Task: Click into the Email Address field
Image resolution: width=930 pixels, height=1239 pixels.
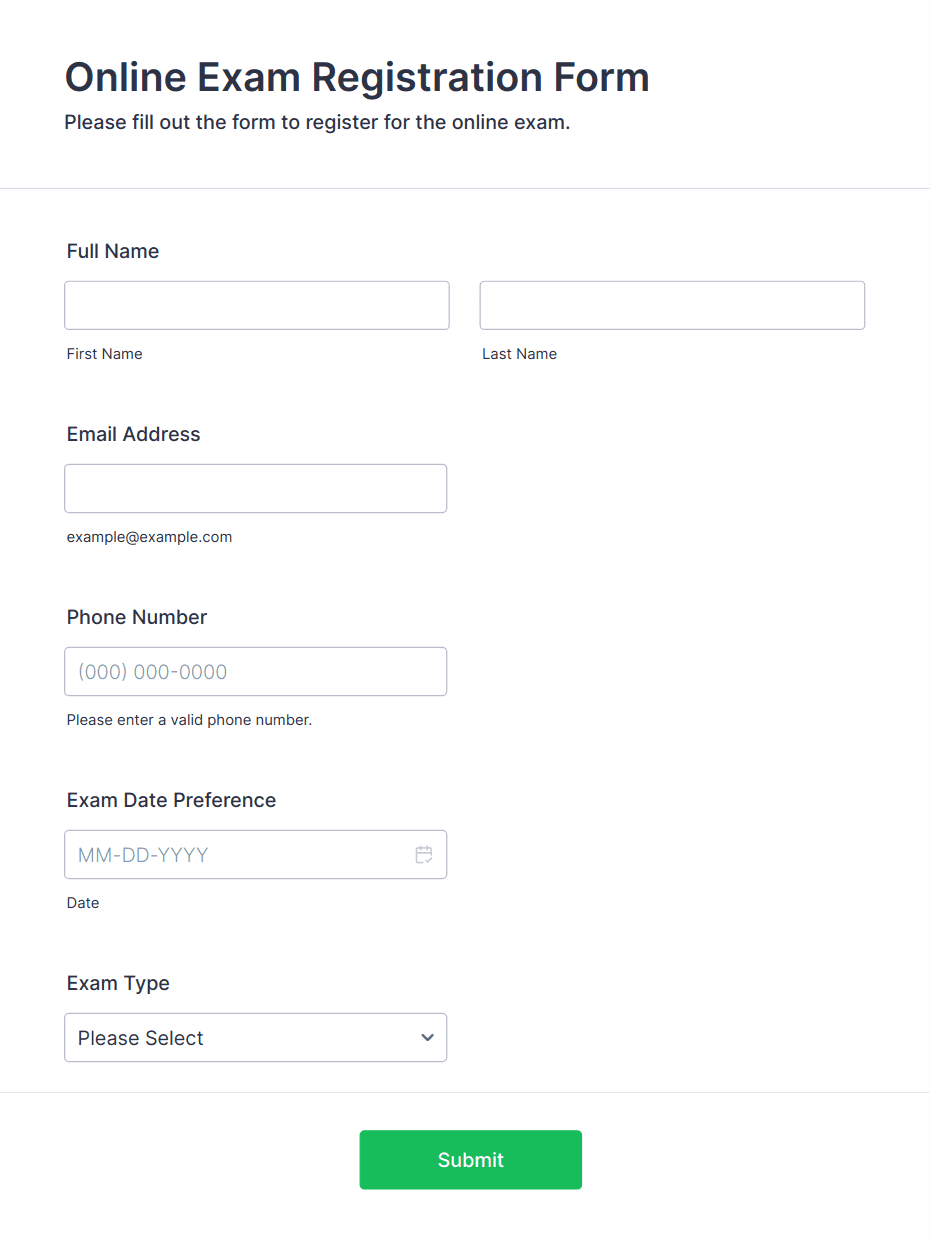Action: pos(255,488)
